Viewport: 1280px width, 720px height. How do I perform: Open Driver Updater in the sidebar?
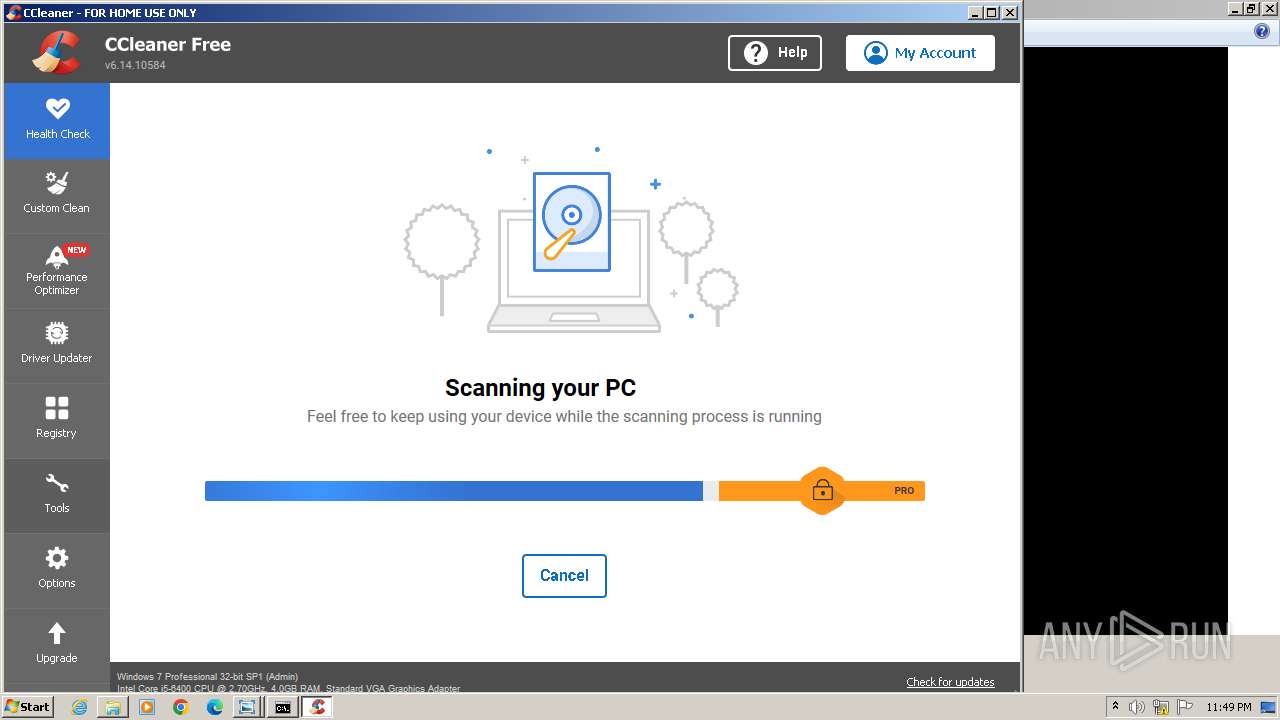click(57, 345)
